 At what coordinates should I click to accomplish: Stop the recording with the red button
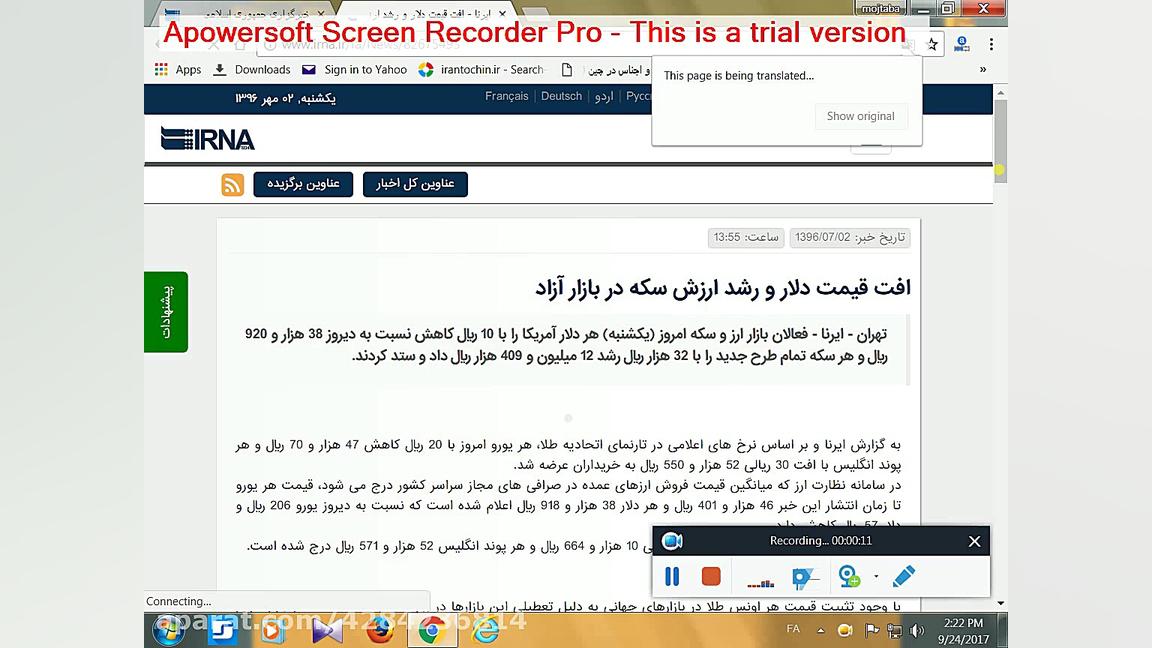pos(711,576)
